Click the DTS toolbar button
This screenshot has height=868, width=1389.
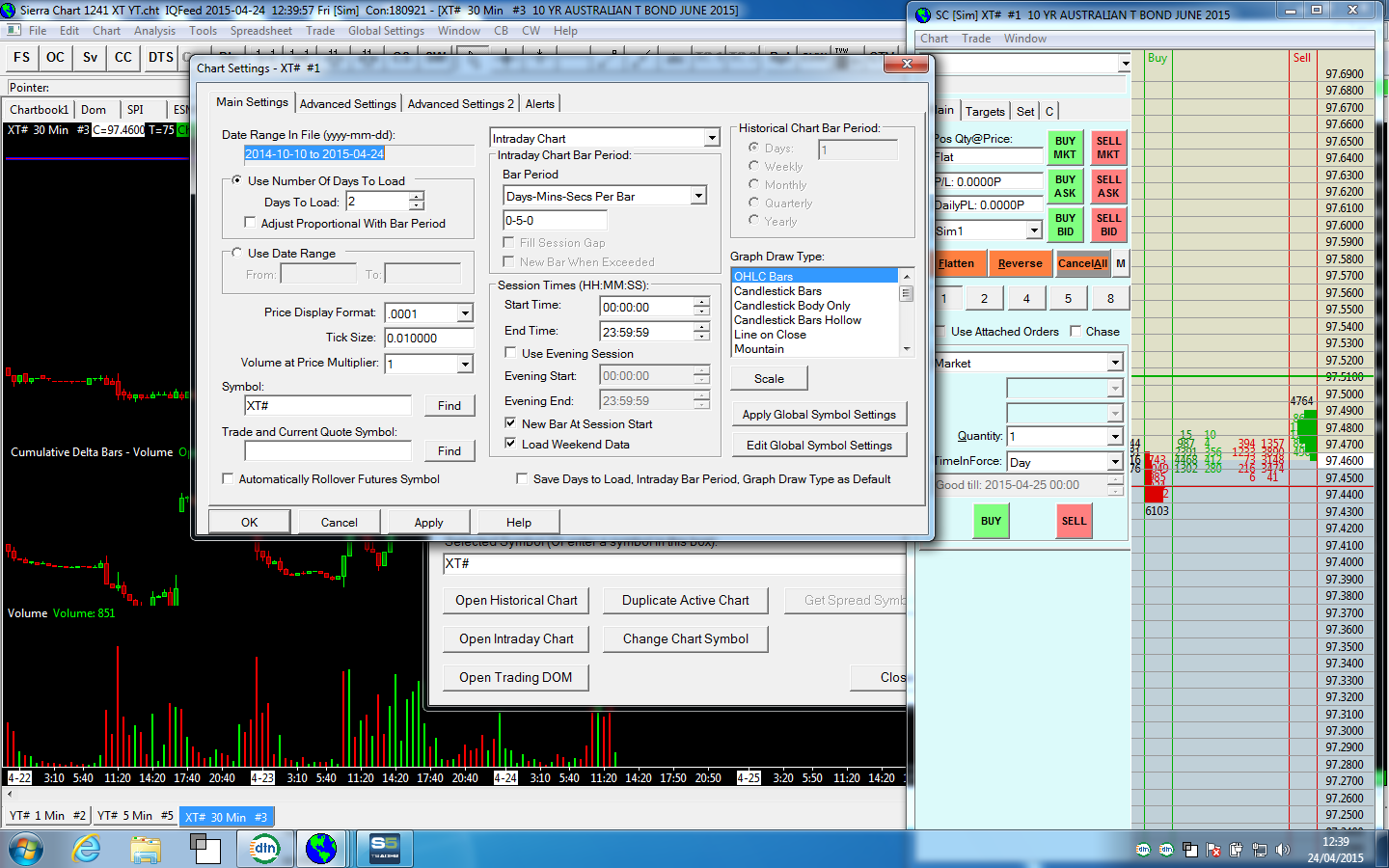[x=160, y=57]
